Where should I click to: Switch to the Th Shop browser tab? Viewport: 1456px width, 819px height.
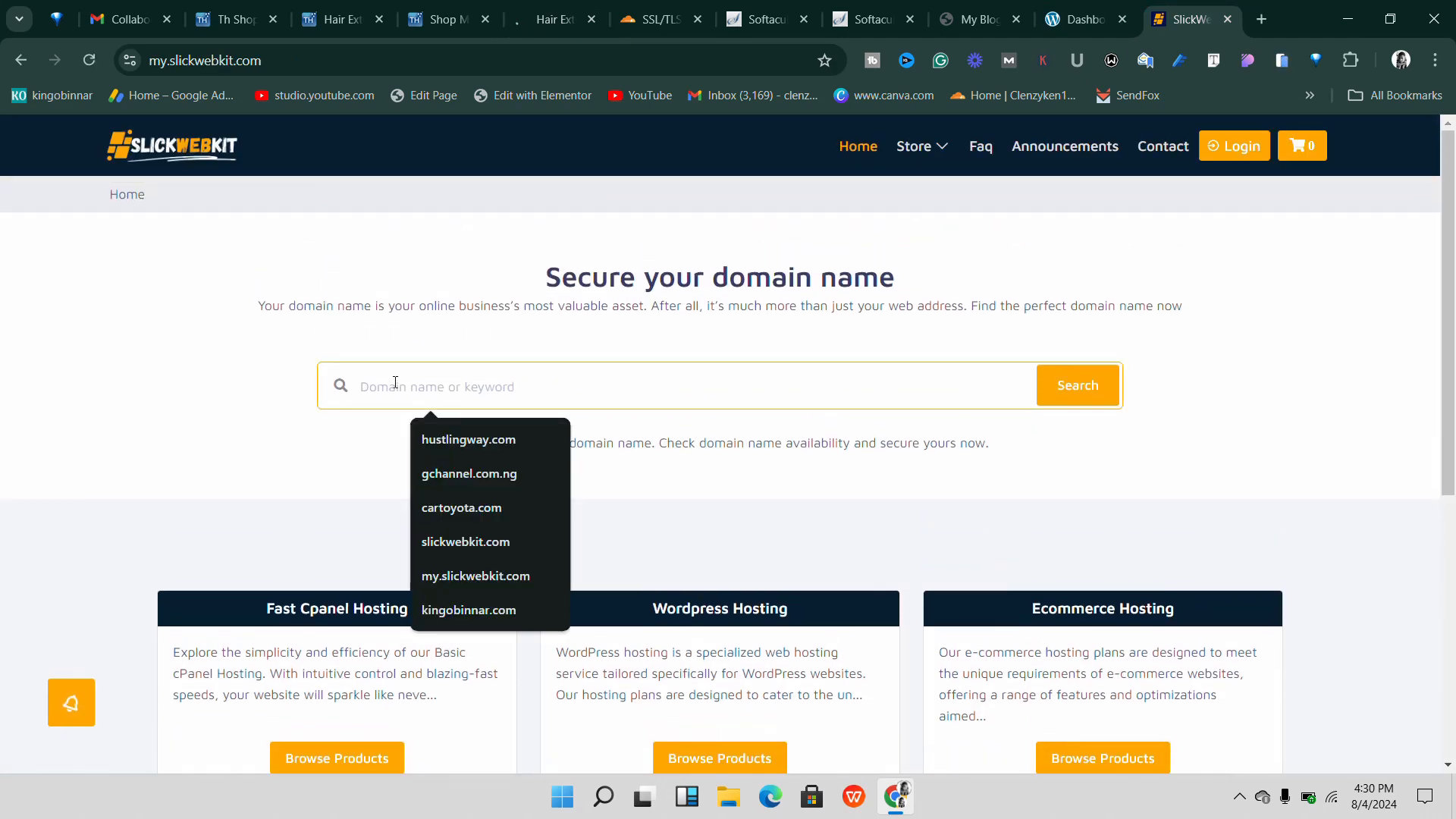(236, 19)
